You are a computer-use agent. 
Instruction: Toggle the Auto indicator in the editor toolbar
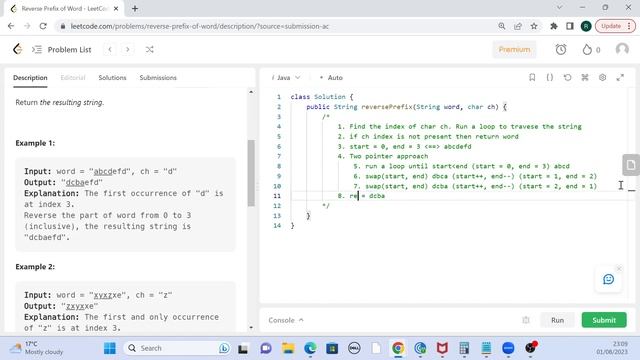pos(331,78)
